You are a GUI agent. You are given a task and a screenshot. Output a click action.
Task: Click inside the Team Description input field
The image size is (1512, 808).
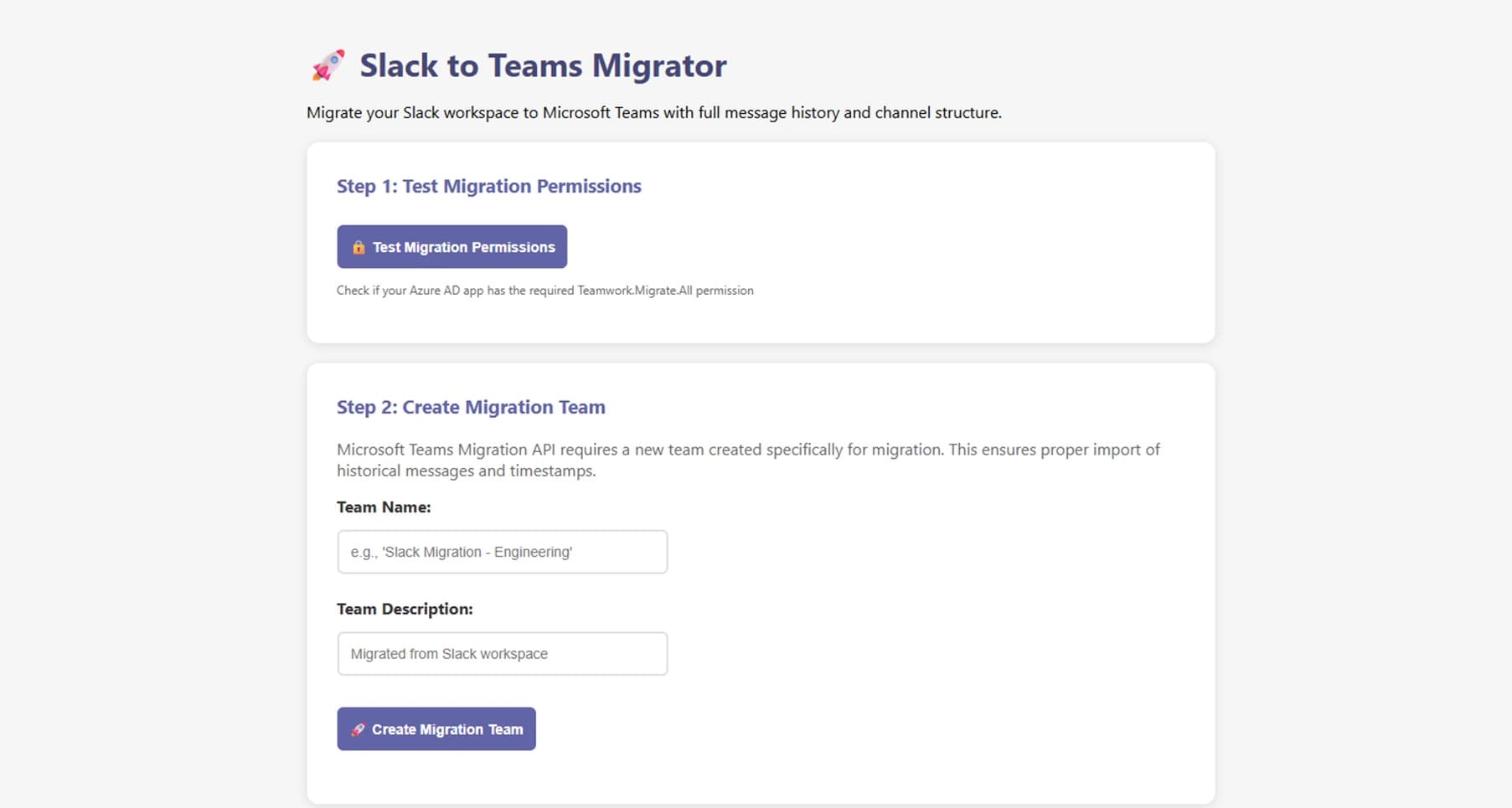click(x=501, y=653)
